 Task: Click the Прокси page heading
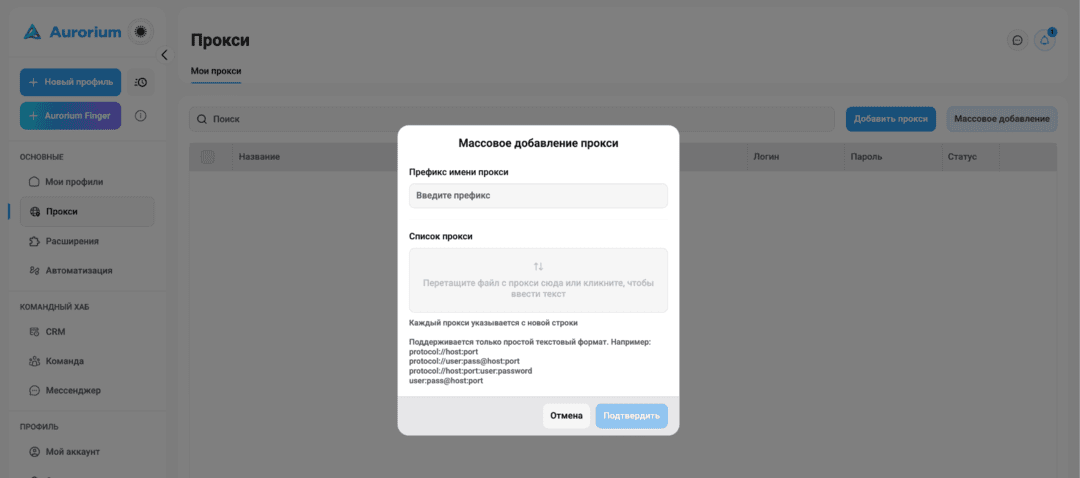(x=220, y=41)
